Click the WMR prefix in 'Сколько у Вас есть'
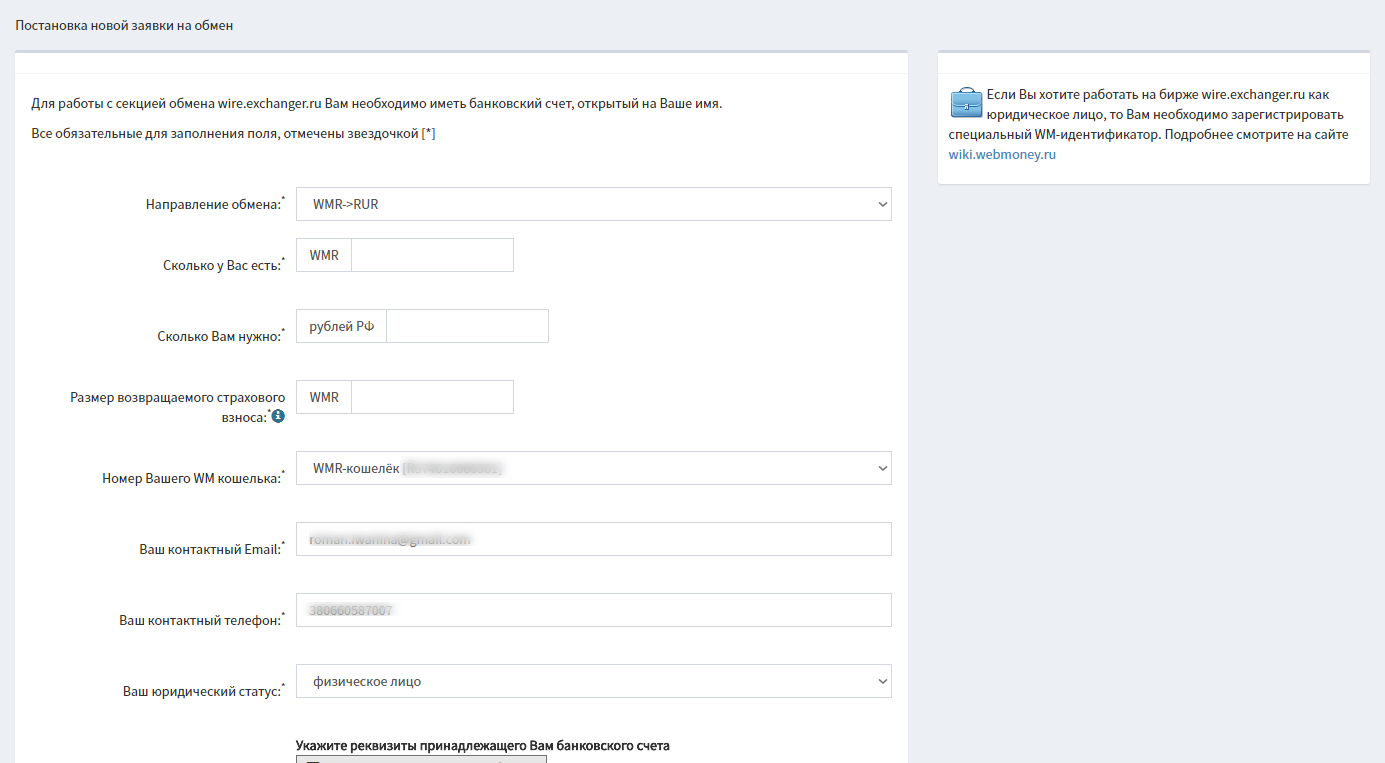1385x763 pixels. pos(324,255)
